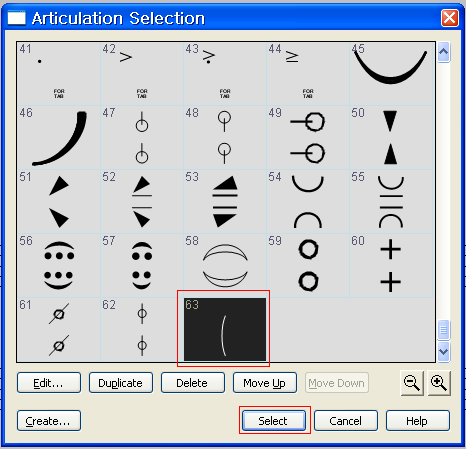
Task: Pick articulation 48 circle with downward stem
Action: pos(225,138)
